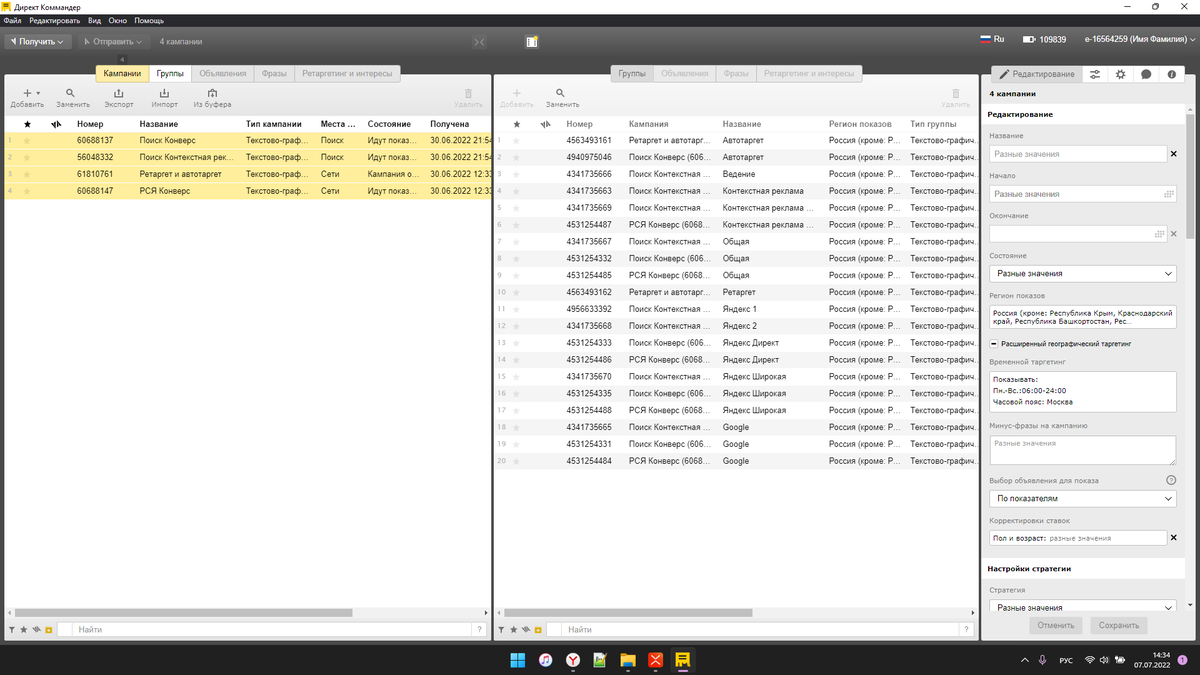The height and width of the screenshot is (675, 1200).
Task: Click the help question icon near Выбор объявления
Action: coord(1170,480)
